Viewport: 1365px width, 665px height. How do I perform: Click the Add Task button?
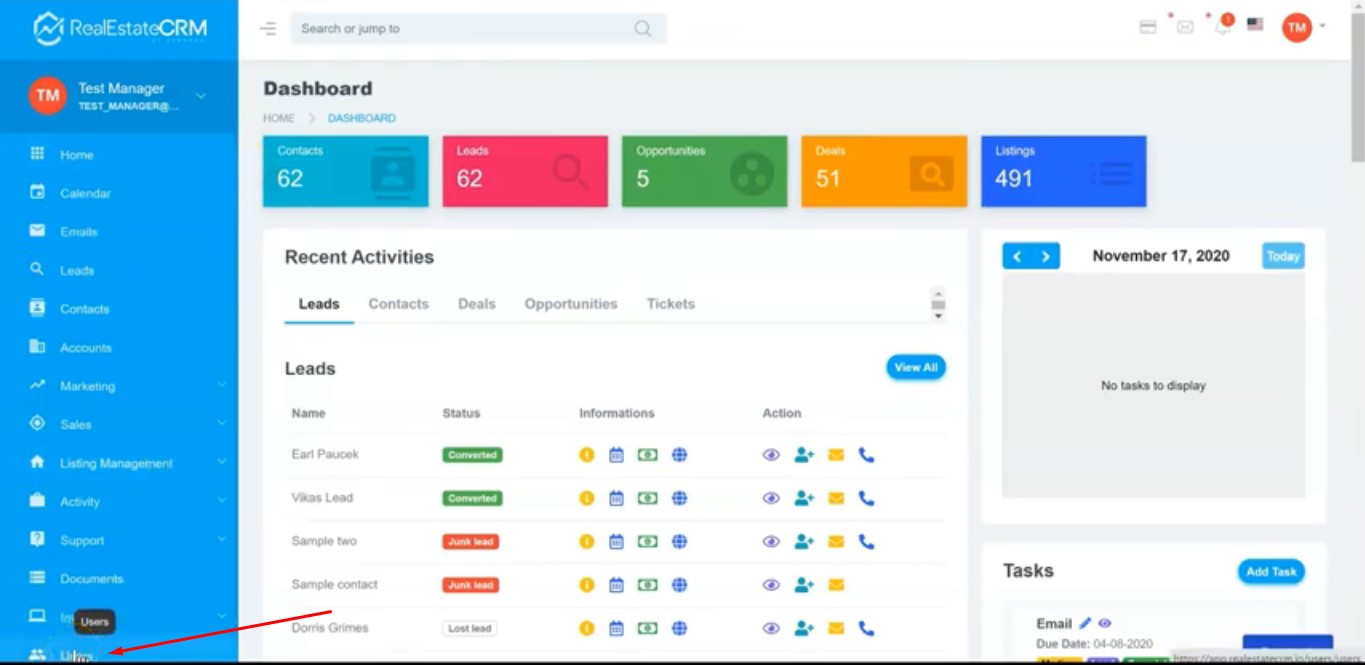(x=1270, y=572)
